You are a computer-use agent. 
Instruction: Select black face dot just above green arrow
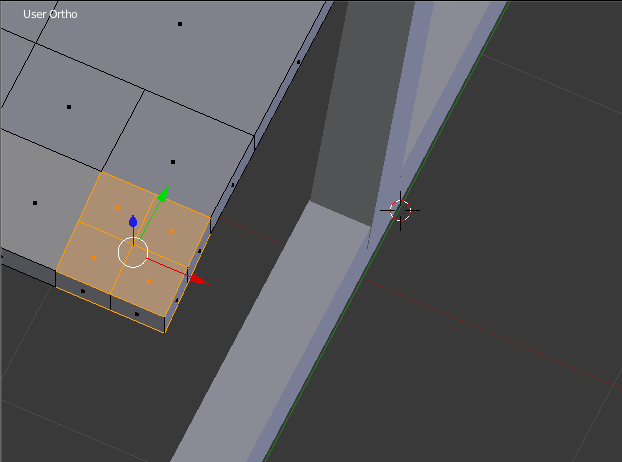click(x=173, y=162)
